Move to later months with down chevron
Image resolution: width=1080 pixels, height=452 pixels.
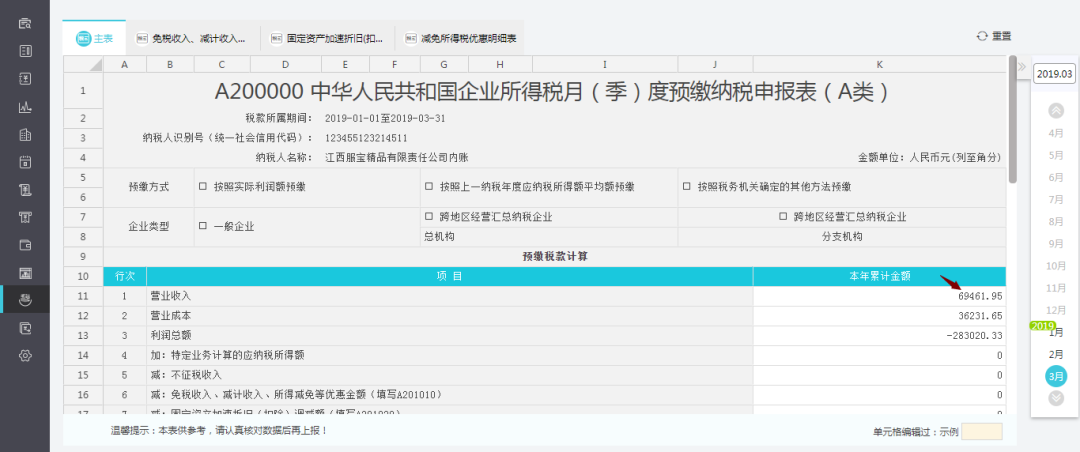pyautogui.click(x=1055, y=398)
